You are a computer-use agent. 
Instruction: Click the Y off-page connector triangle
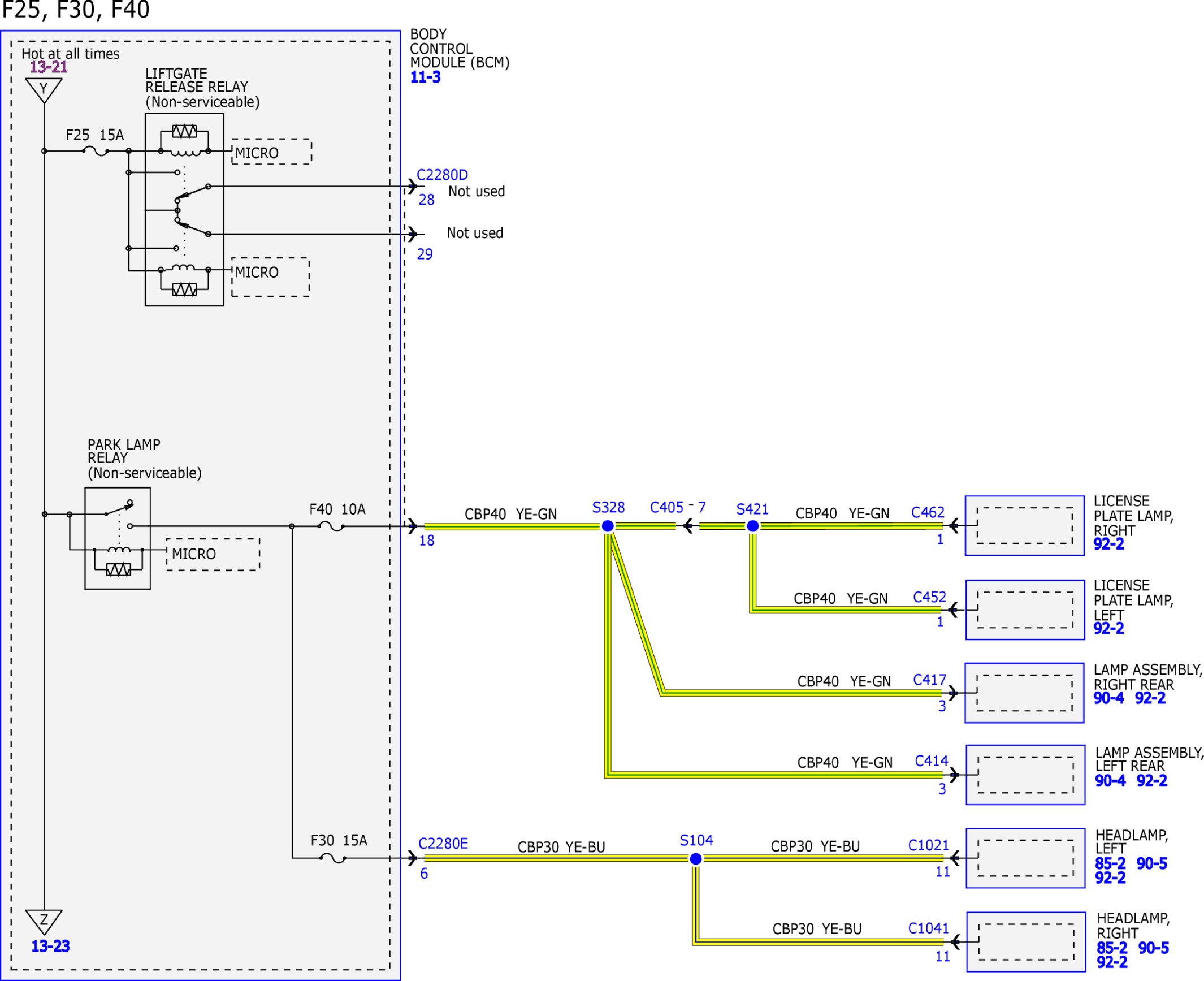pos(44,90)
